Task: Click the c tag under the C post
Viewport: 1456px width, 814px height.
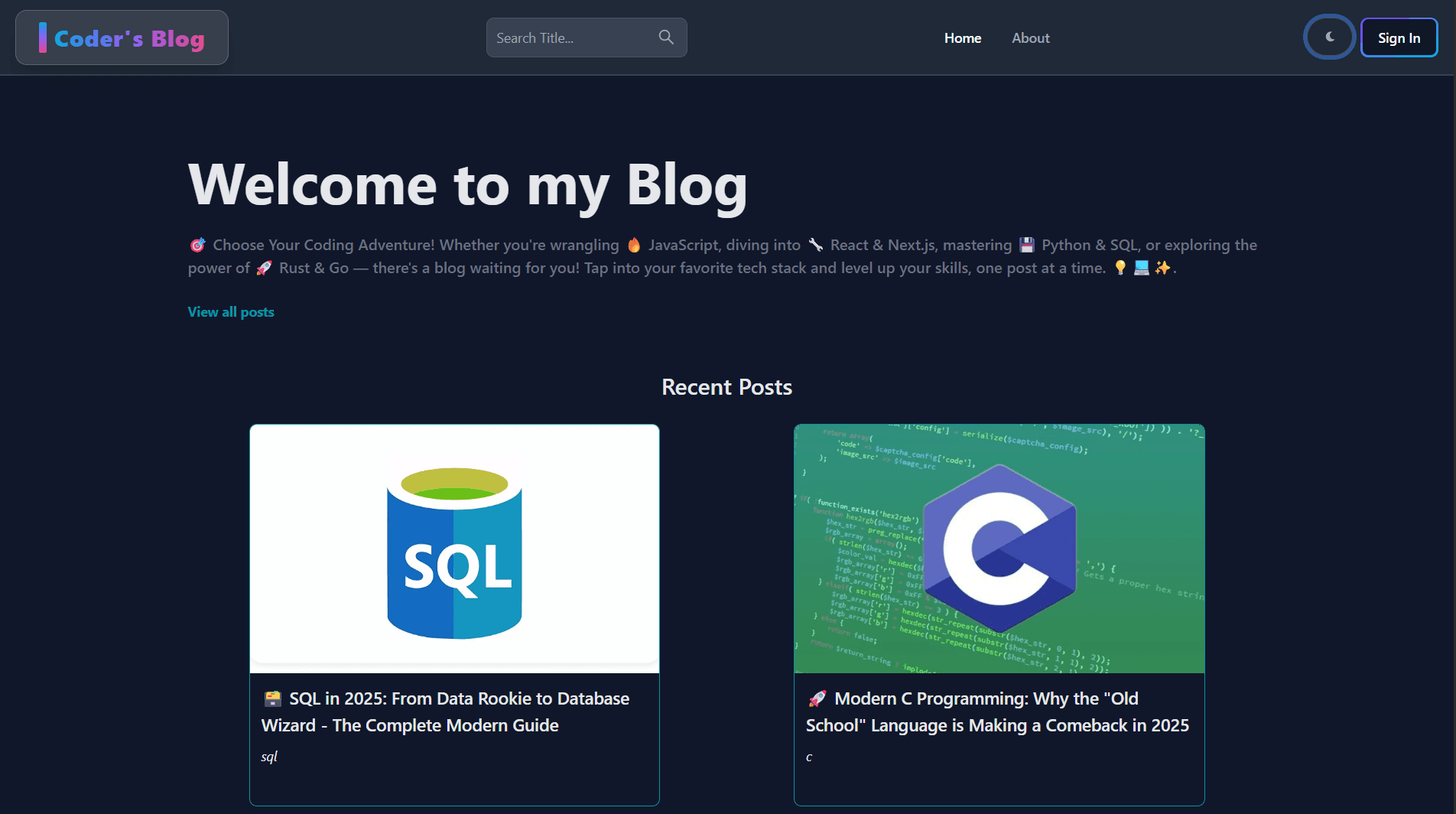Action: pyautogui.click(x=808, y=756)
